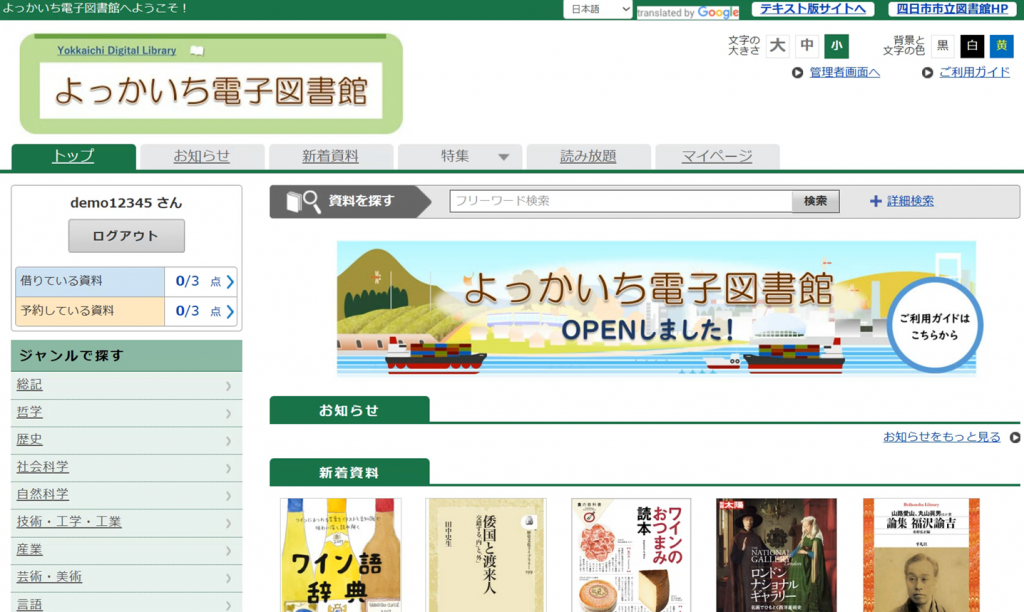
Task: Click the circular ご利用ガイド badge on banner
Action: [933, 326]
